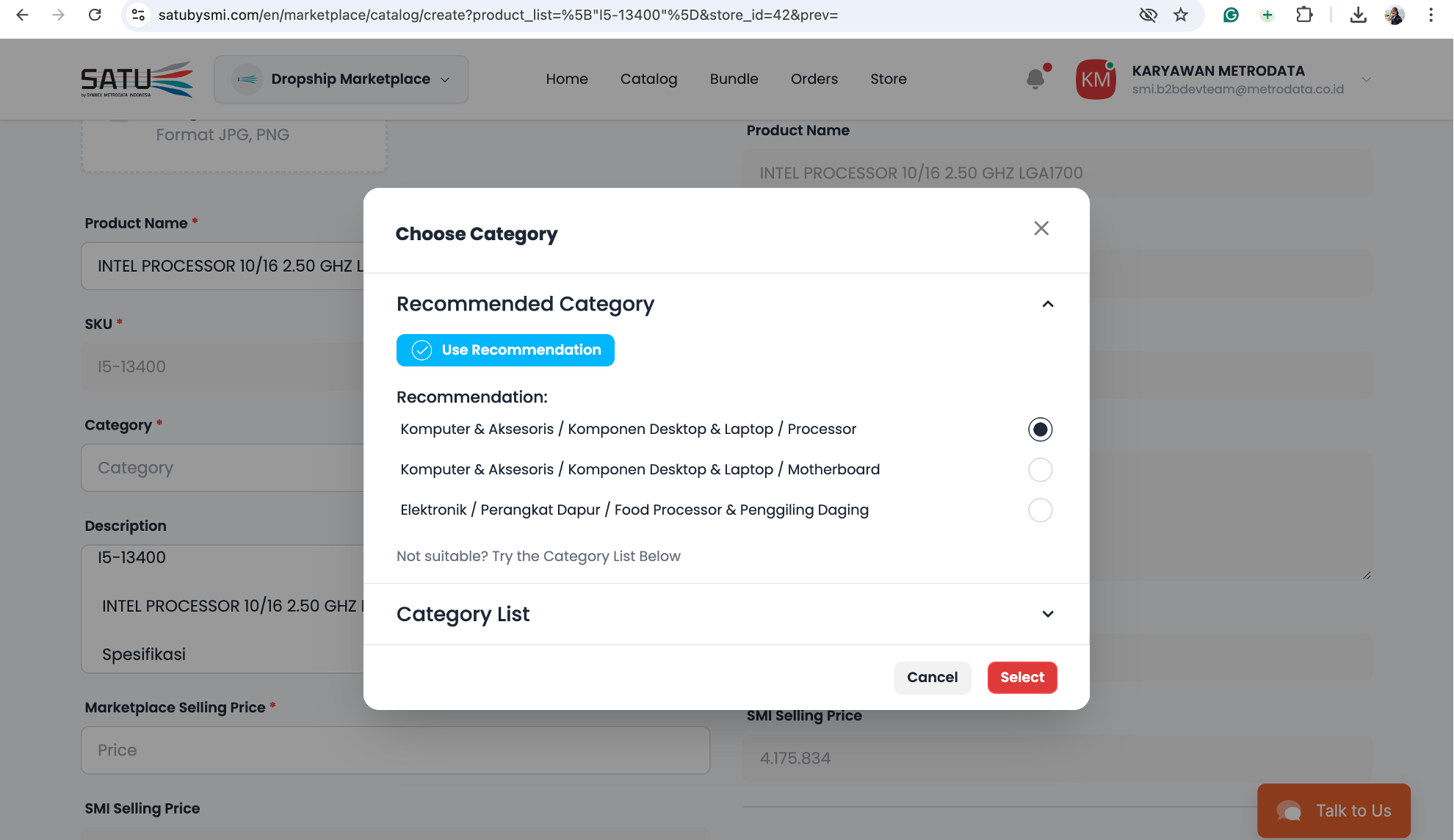Collapse the Recommended Category section
The width and height of the screenshot is (1454, 840).
[x=1047, y=304]
